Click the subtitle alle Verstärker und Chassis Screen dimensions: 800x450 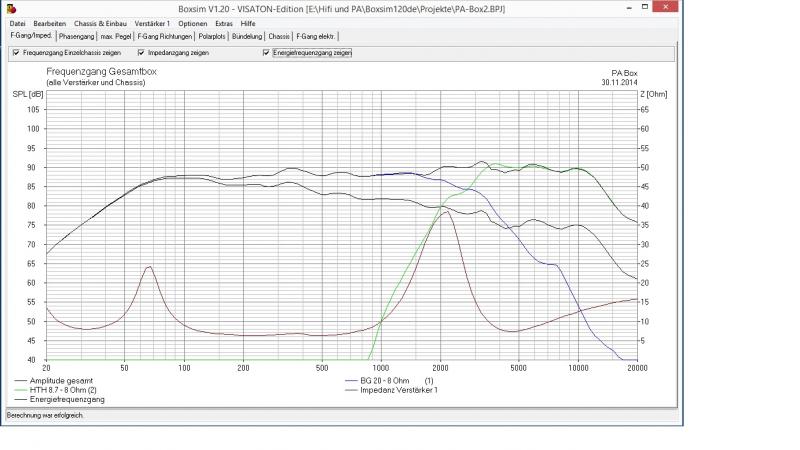coord(96,82)
